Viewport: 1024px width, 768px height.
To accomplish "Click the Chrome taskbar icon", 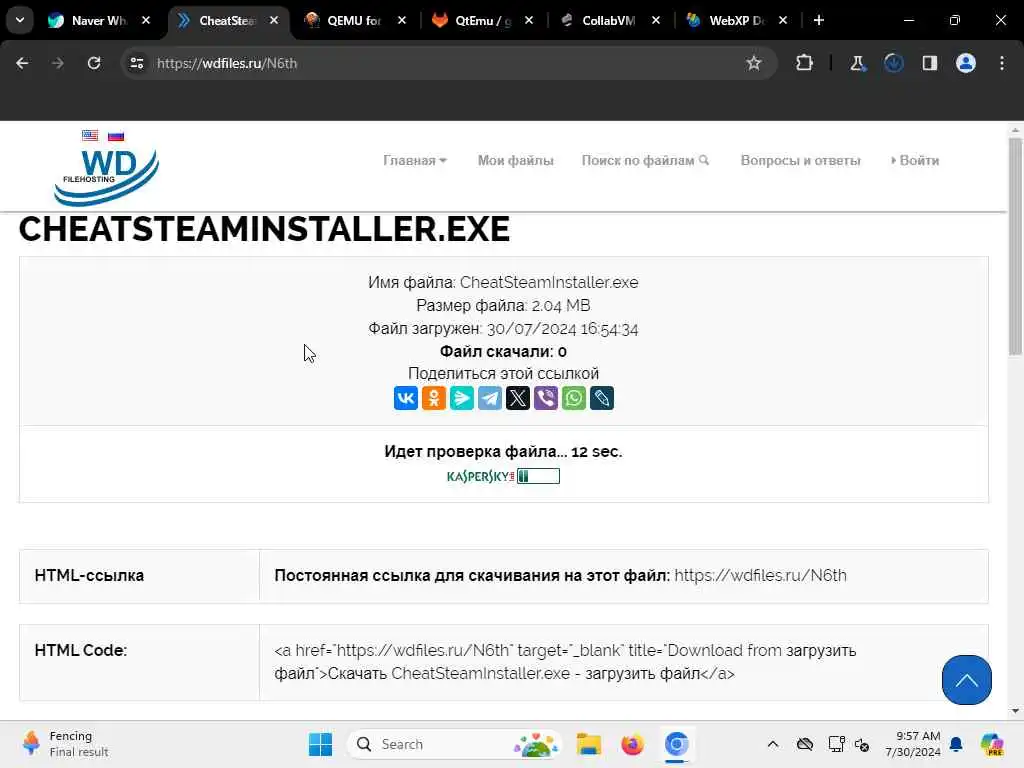I will [x=677, y=744].
